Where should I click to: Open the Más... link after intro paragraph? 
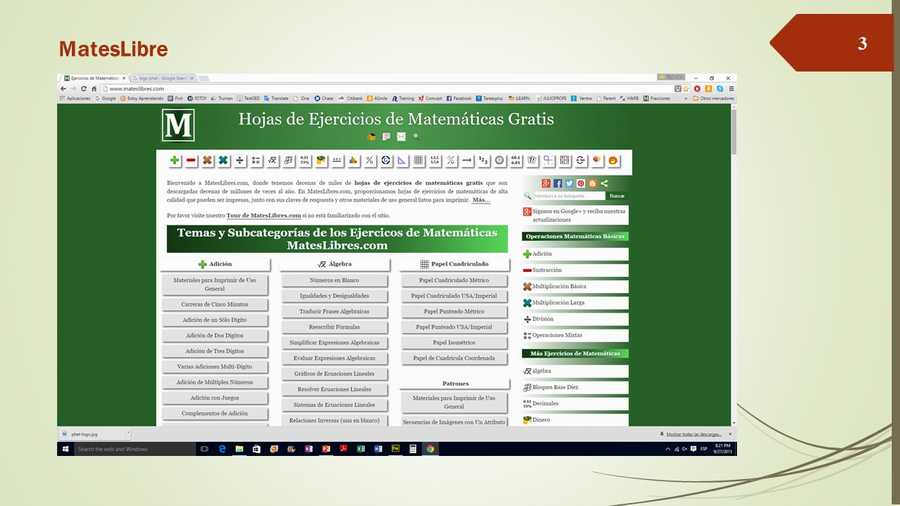tap(480, 200)
